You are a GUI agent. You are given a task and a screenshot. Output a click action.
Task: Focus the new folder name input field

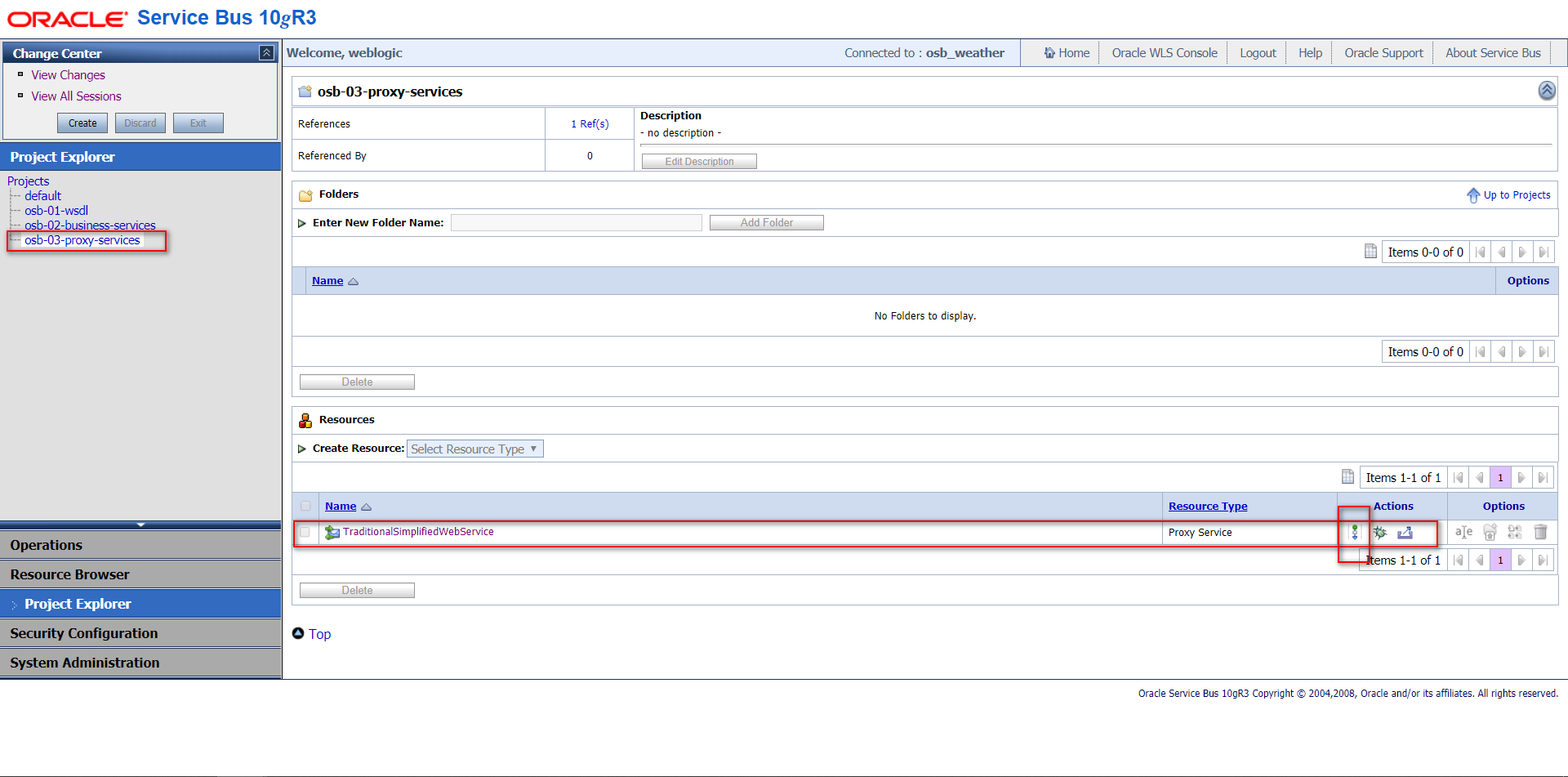click(x=577, y=223)
